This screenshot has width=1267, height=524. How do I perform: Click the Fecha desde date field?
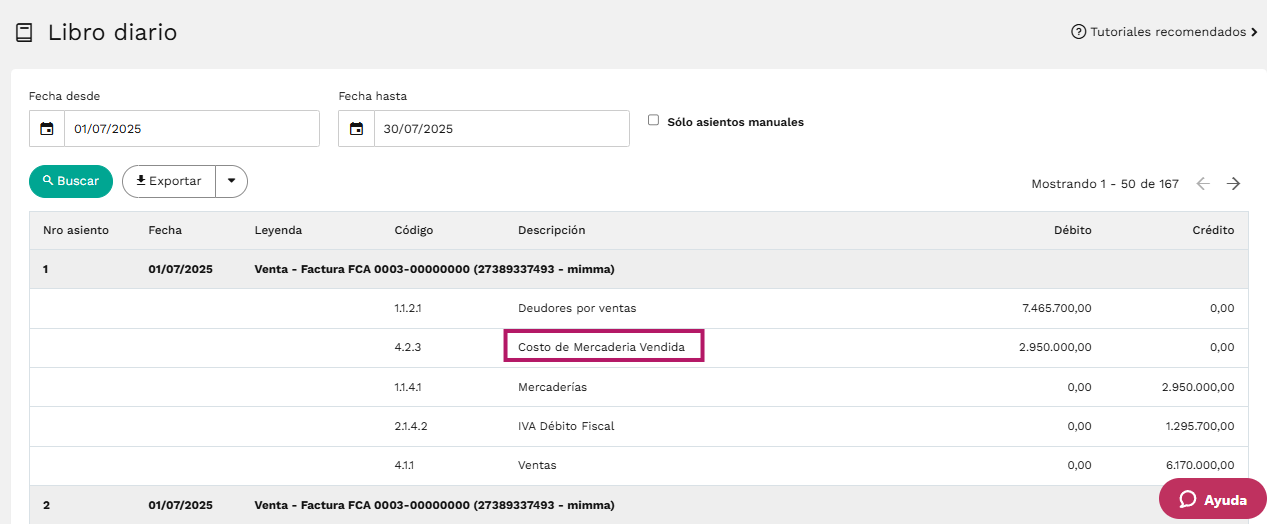tap(192, 129)
